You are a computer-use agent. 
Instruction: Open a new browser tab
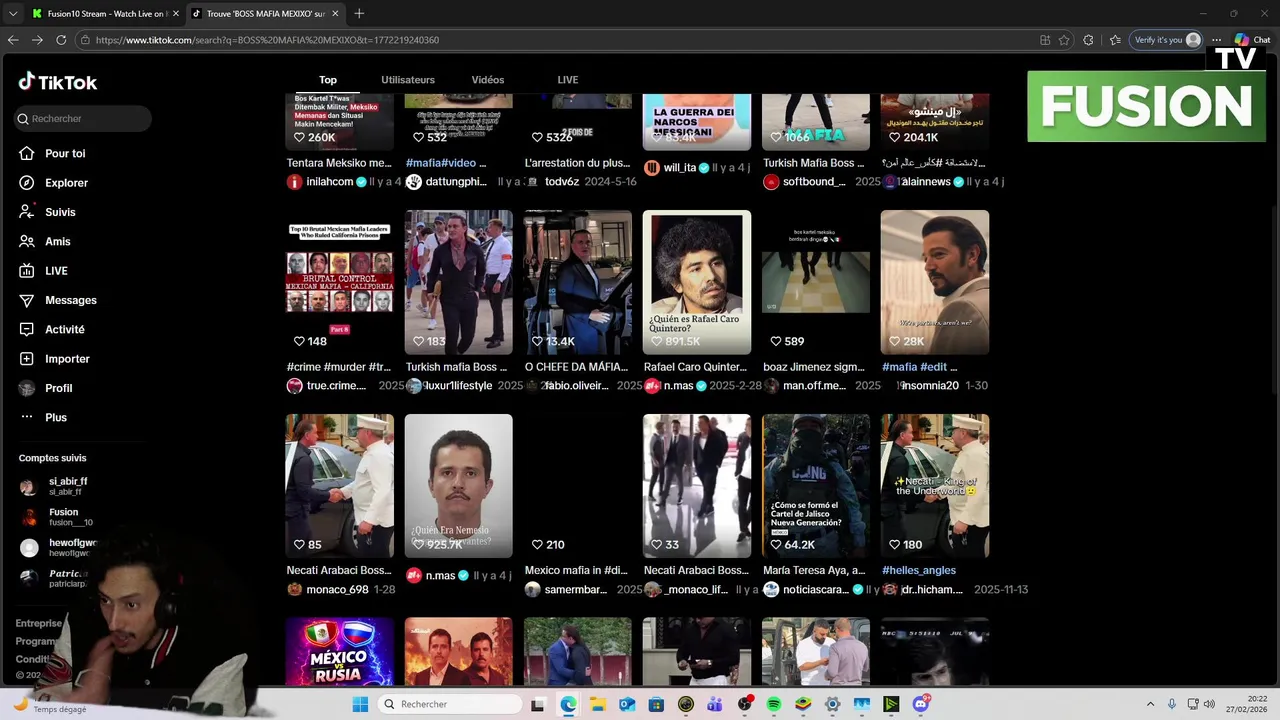pos(359,14)
